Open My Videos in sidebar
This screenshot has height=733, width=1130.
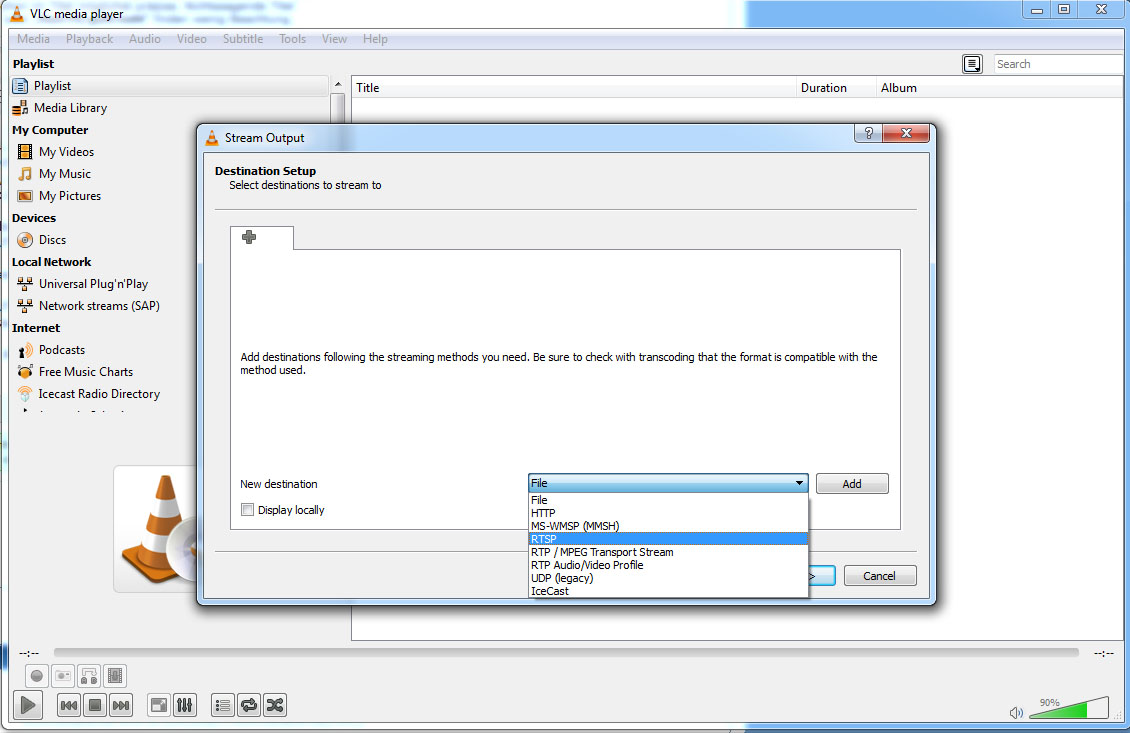(x=66, y=152)
